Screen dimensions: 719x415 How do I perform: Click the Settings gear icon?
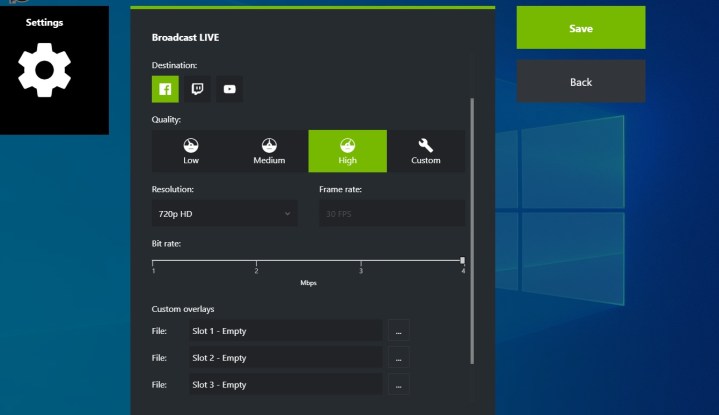point(44,69)
